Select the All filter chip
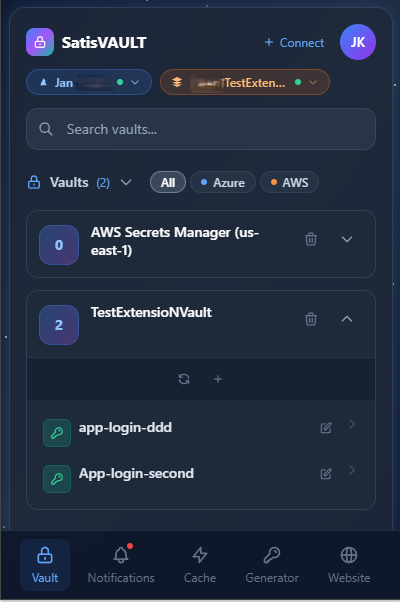 click(x=168, y=182)
